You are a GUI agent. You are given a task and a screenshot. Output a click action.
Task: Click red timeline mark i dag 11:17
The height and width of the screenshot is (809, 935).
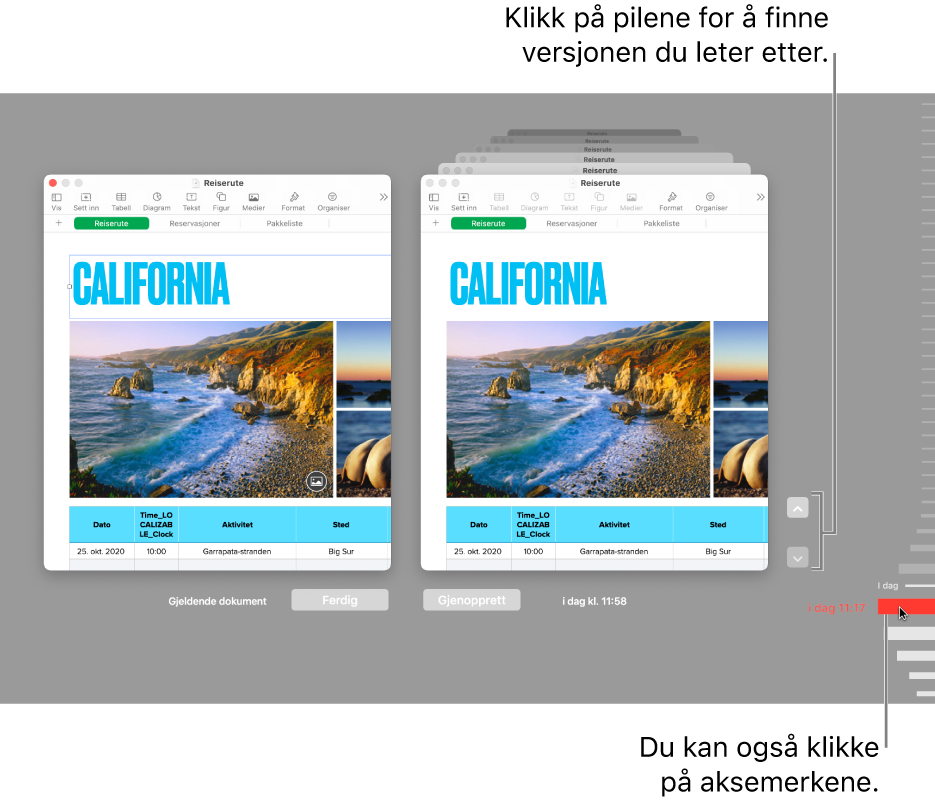(906, 607)
